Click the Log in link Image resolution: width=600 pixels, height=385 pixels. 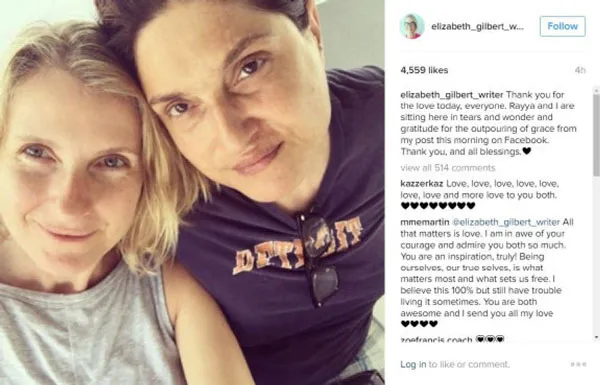pyautogui.click(x=413, y=364)
